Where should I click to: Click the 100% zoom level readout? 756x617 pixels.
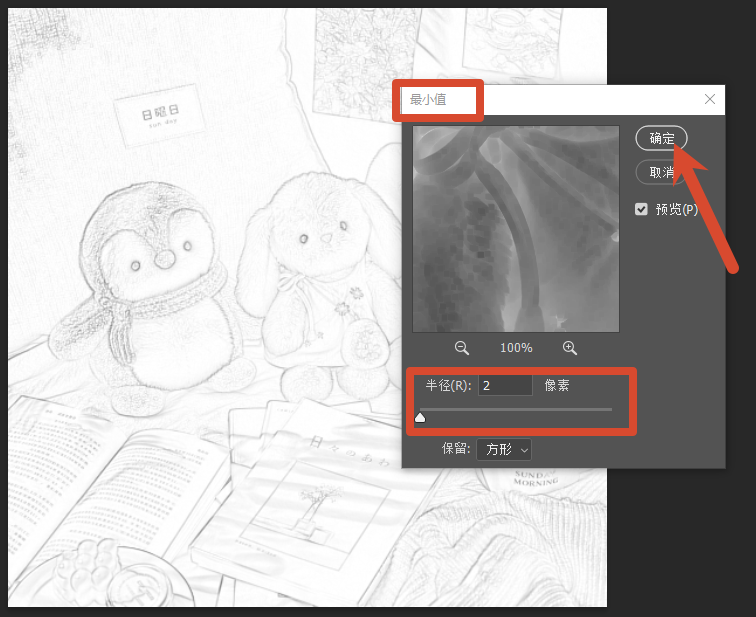pos(516,348)
